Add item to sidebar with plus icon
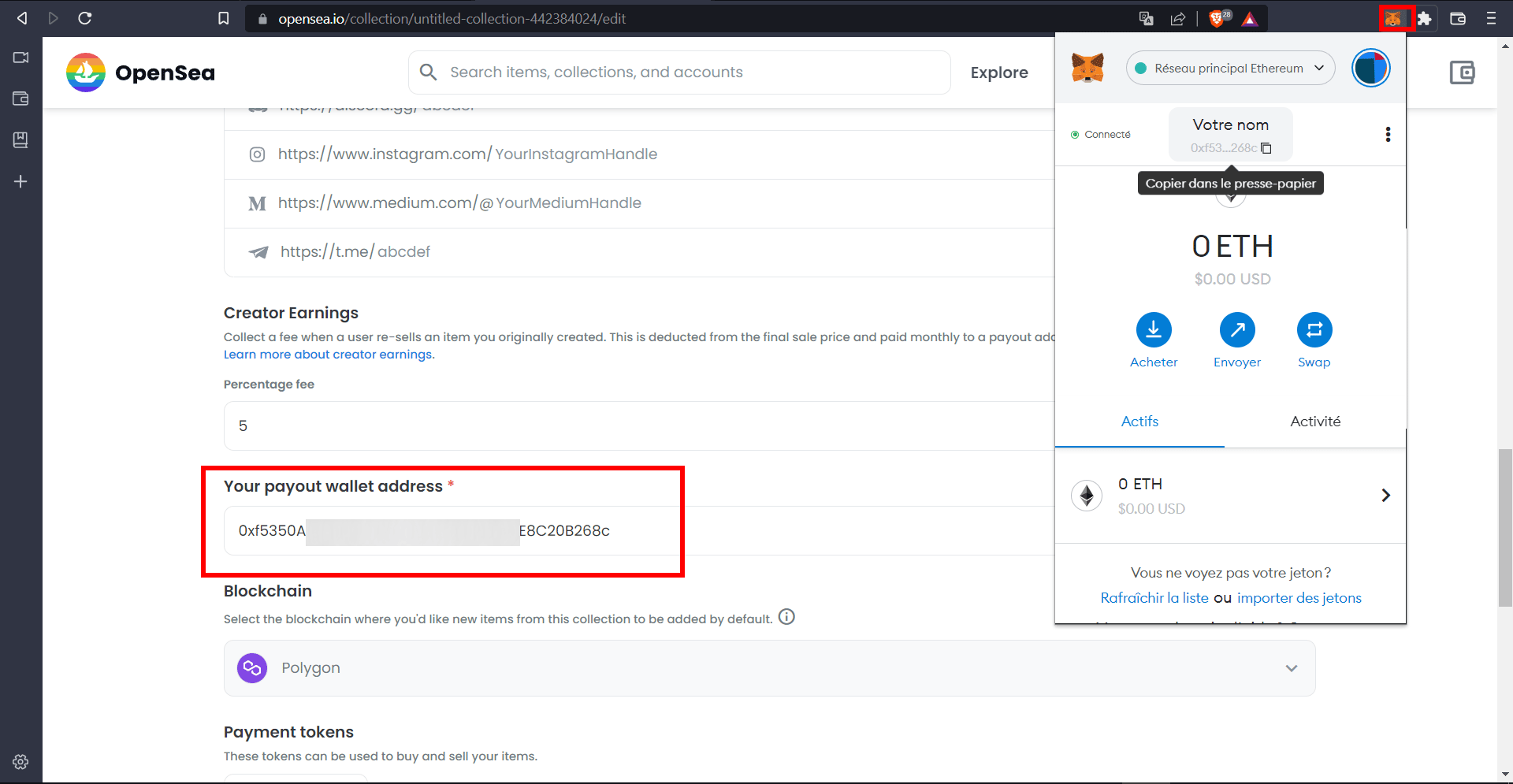This screenshot has width=1513, height=784. point(21,181)
